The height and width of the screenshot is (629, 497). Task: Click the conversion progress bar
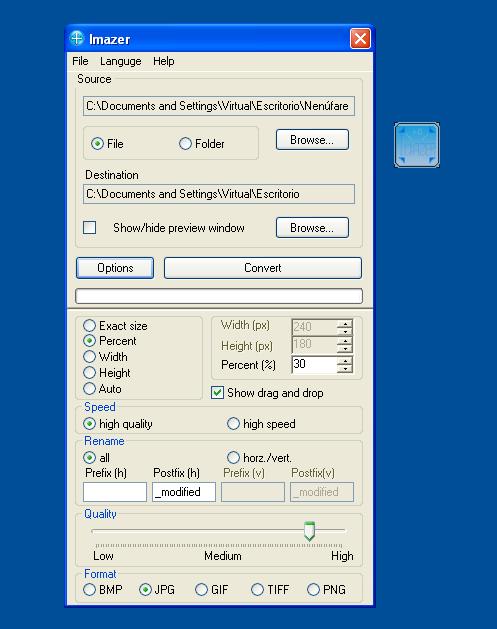coord(219,296)
